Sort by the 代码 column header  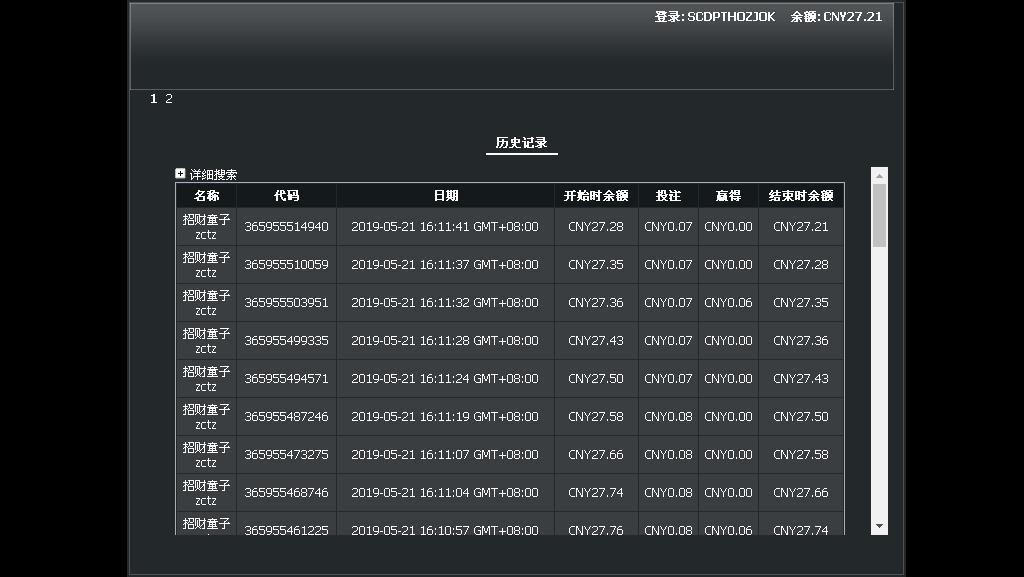[x=287, y=196]
